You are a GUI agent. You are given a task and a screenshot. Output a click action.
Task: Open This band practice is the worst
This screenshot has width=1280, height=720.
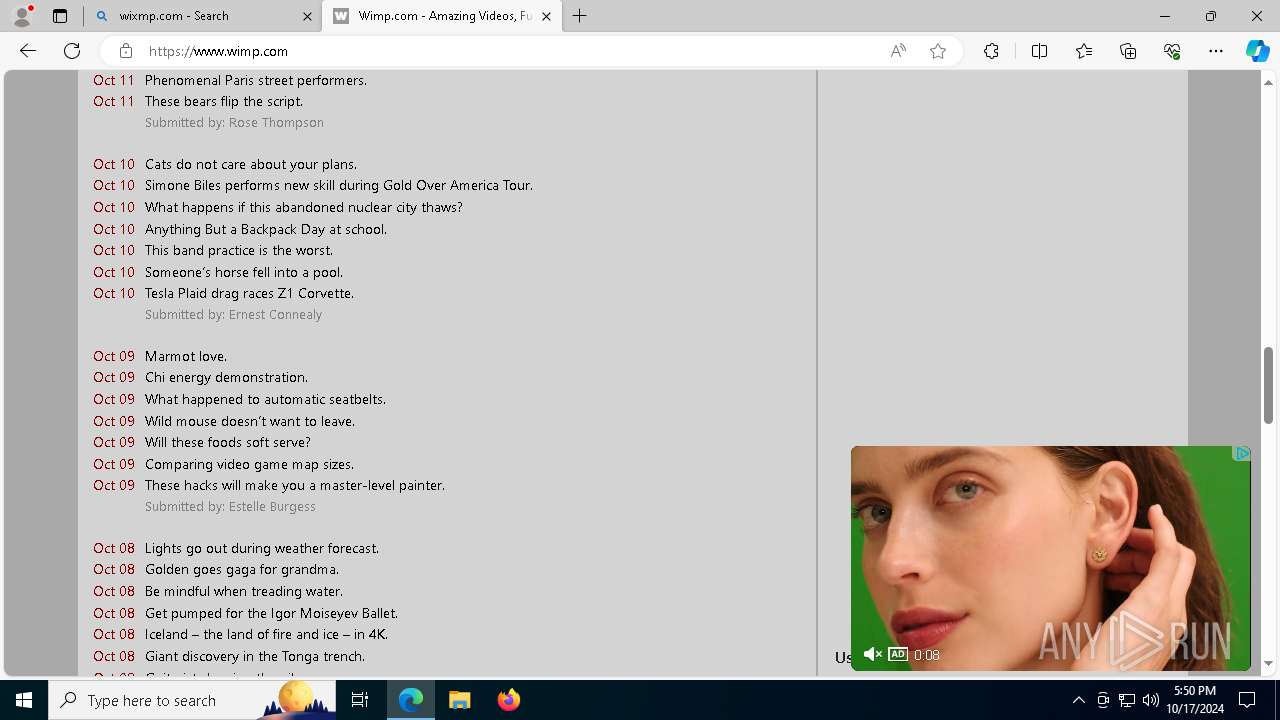pyautogui.click(x=239, y=250)
